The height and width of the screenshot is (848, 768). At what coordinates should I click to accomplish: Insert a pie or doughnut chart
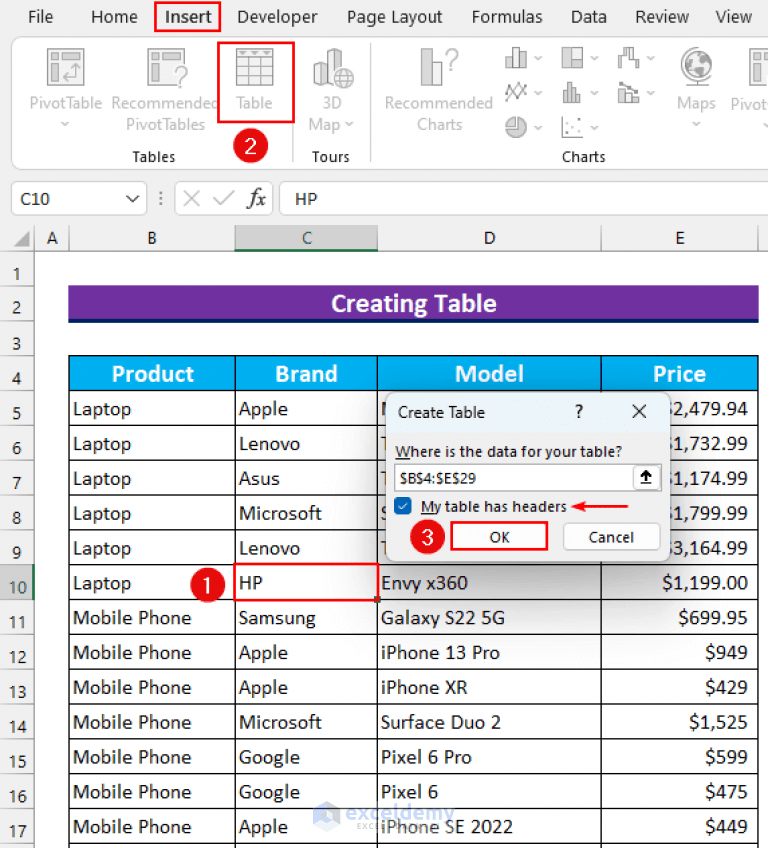(516, 128)
